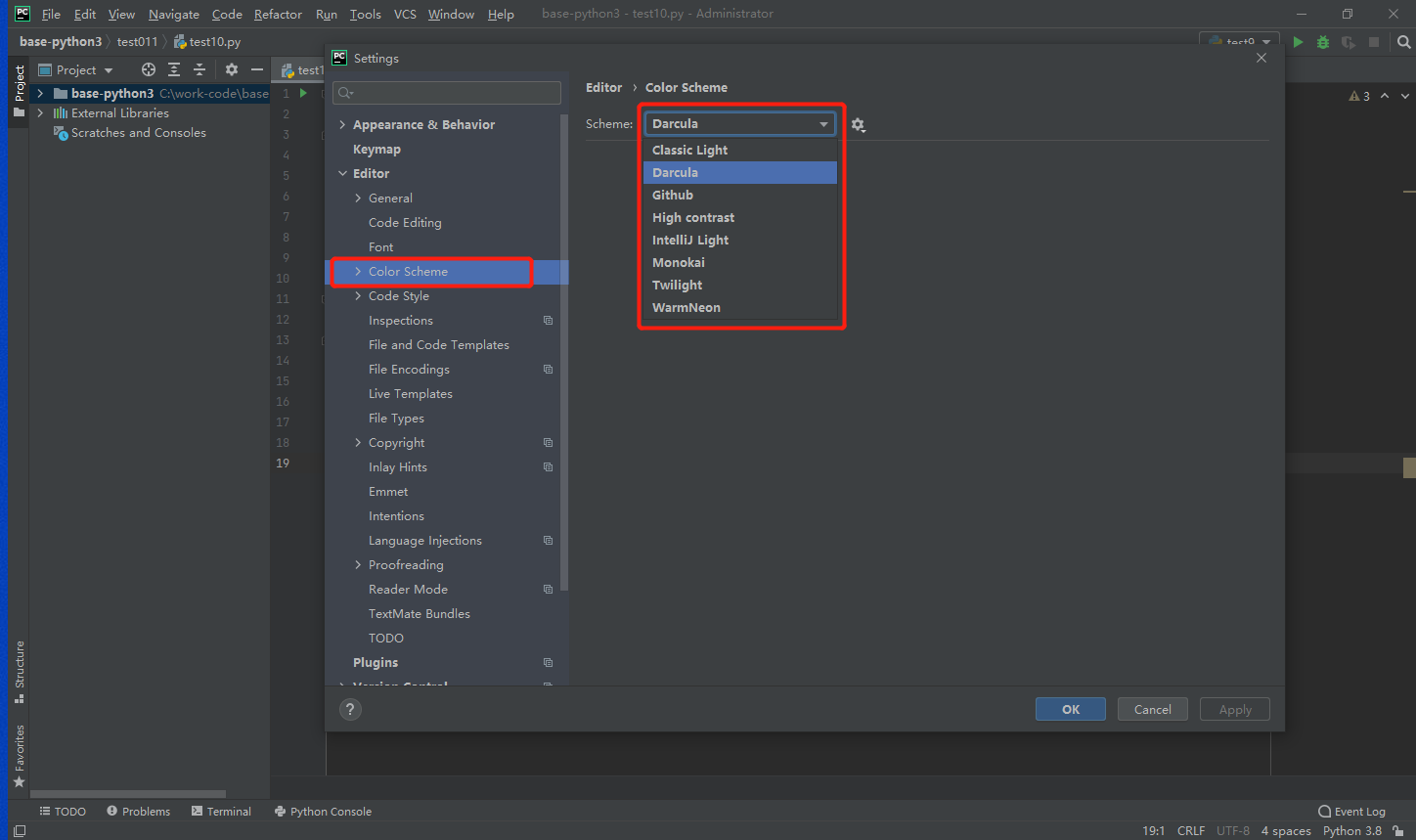Open the Python Console tool window
This screenshot has width=1416, height=840.
pos(323,812)
